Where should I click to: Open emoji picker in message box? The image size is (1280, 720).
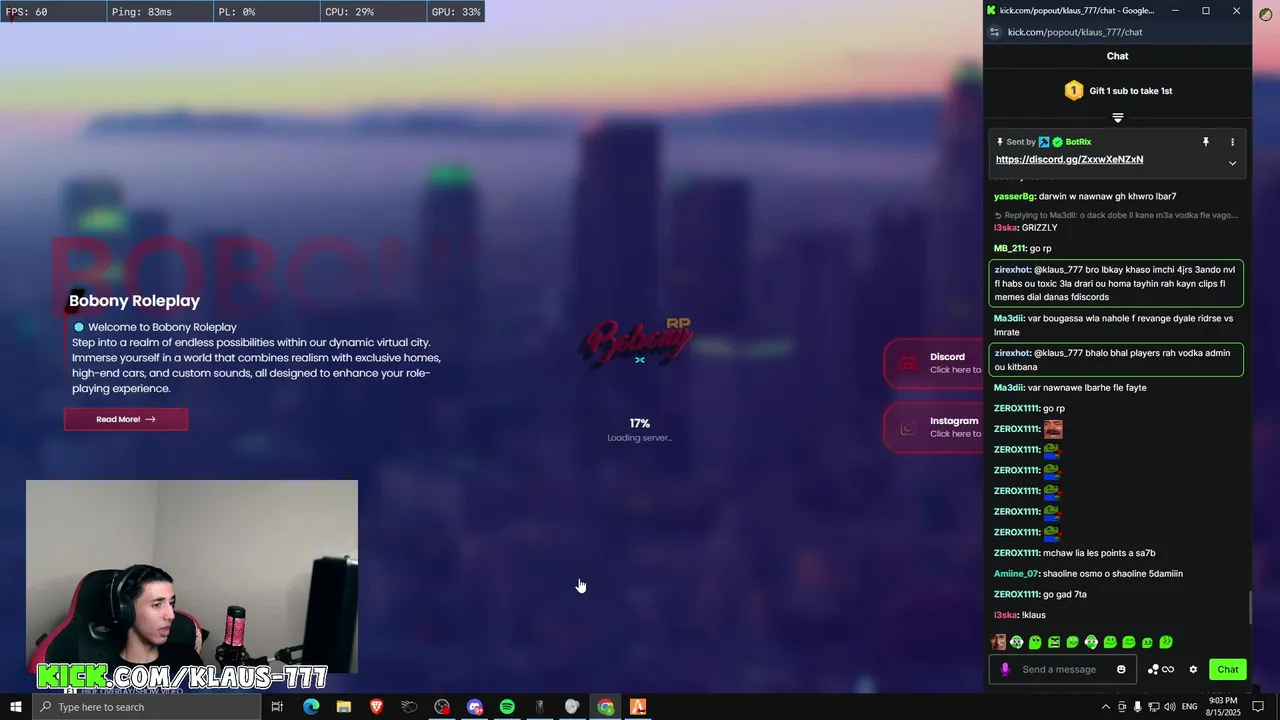coord(1121,670)
